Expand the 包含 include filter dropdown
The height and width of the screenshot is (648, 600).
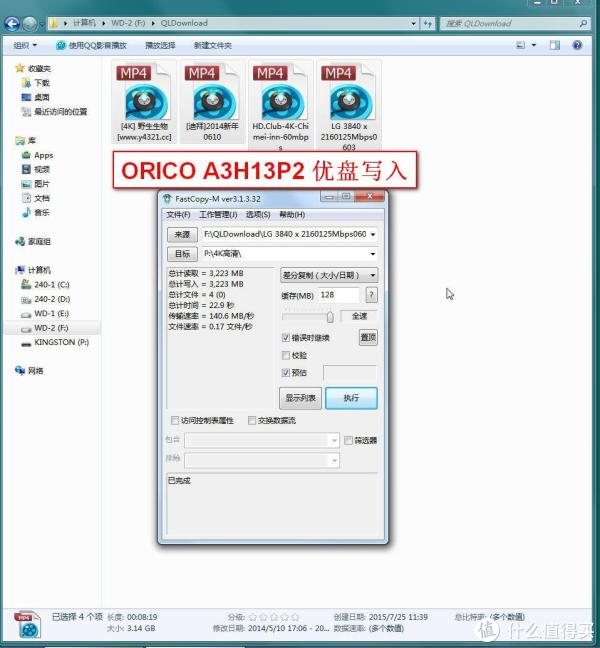[x=334, y=441]
